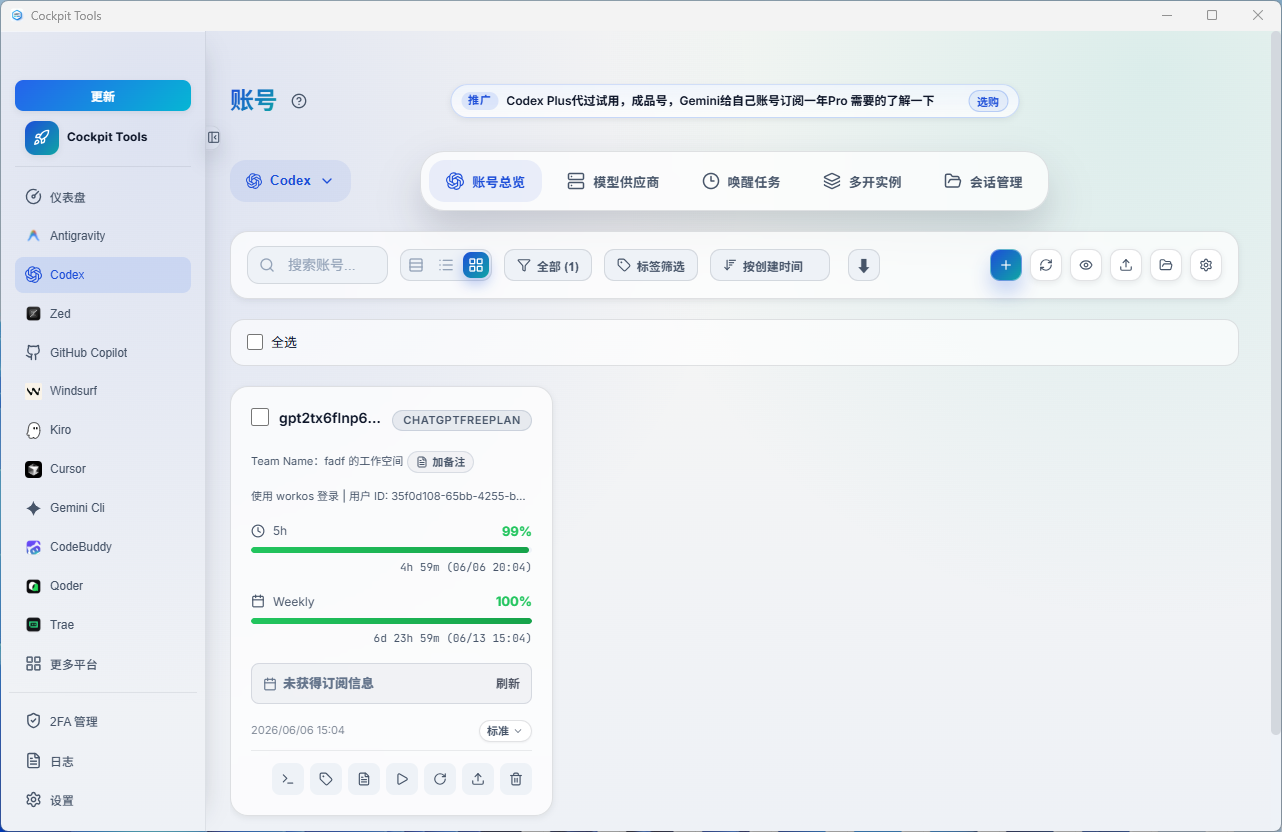The image size is (1282, 832).
Task: Click the play icon on account card
Action: click(402, 779)
